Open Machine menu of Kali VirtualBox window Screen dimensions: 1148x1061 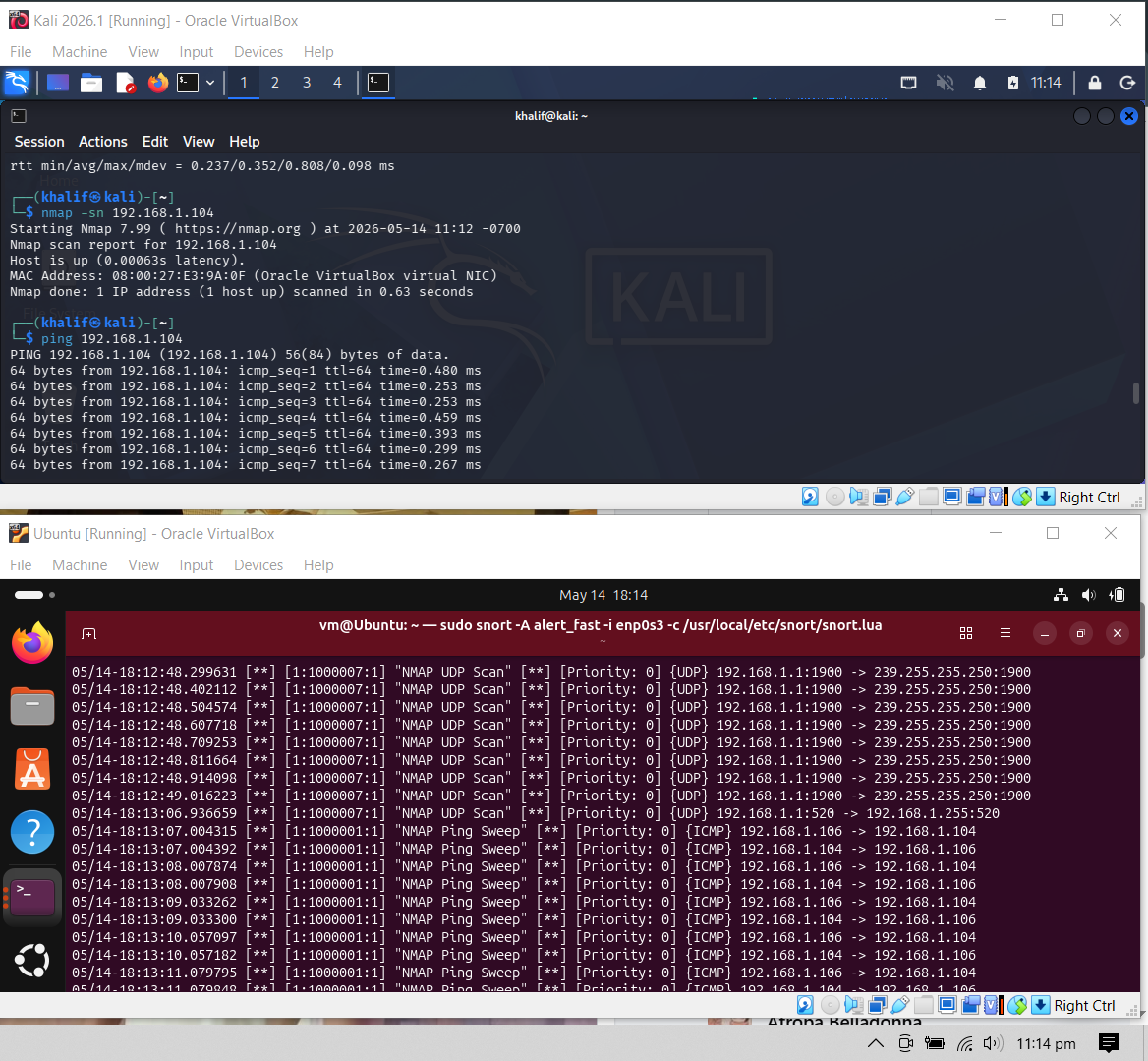80,52
